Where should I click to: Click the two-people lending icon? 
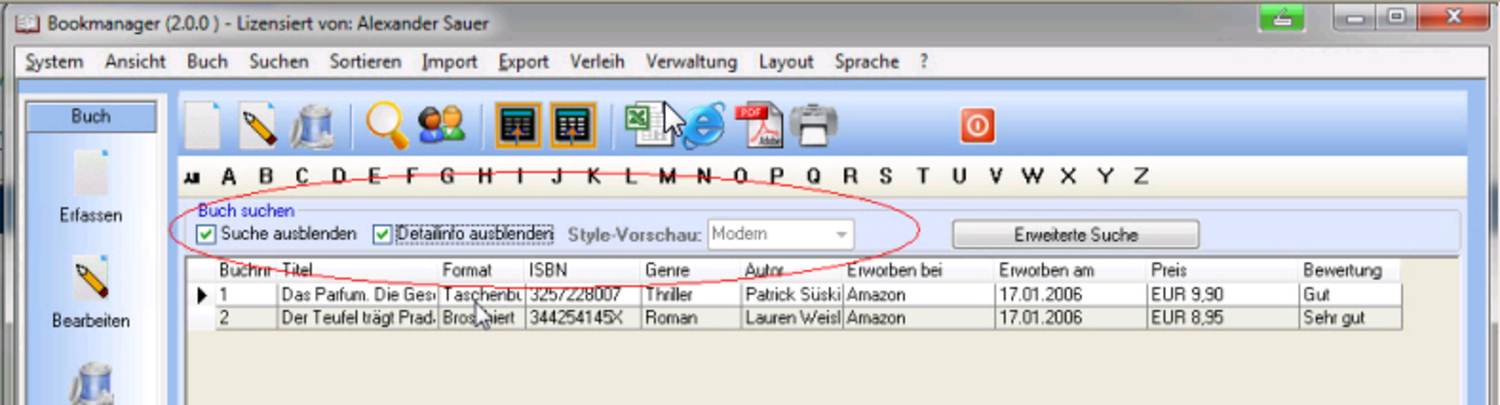[x=441, y=126]
